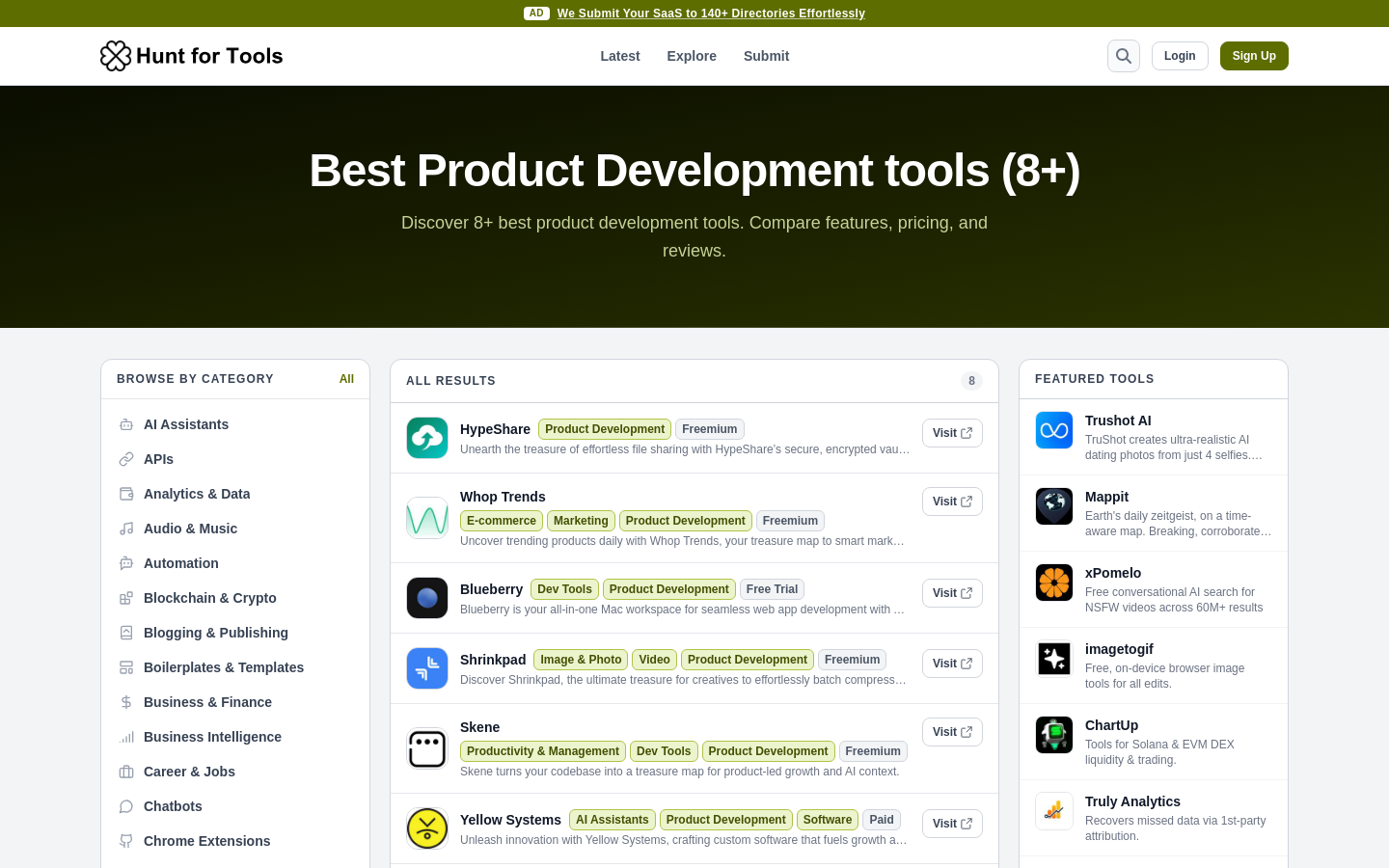This screenshot has height=868, width=1389.
Task: Select the Business Intelligence category
Action: (235, 737)
